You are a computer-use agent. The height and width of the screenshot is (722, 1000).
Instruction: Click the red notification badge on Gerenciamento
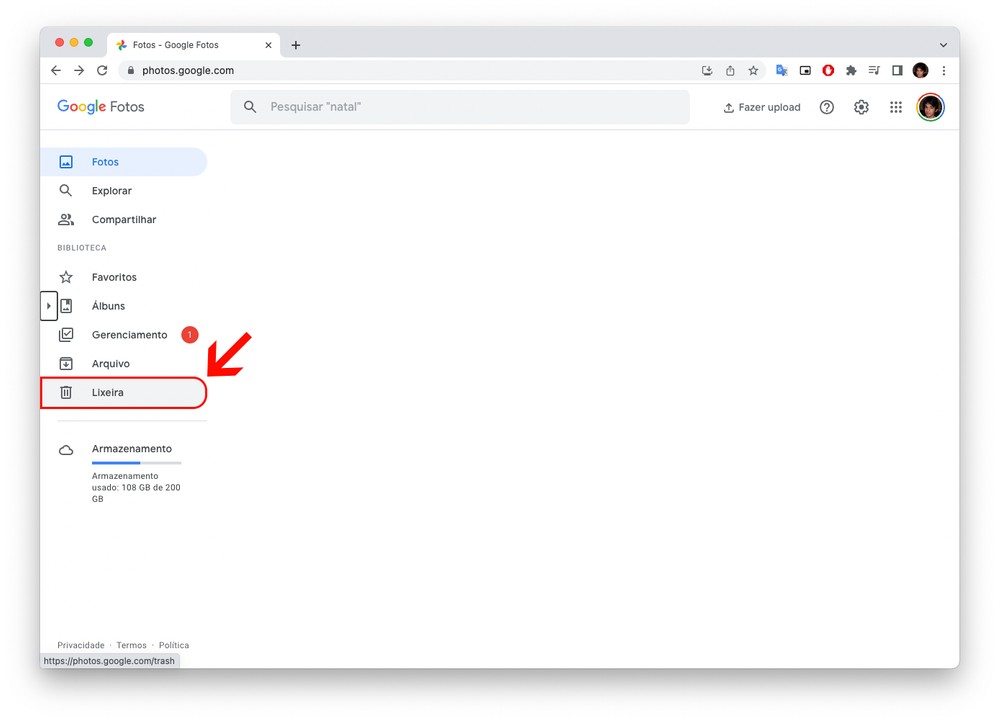click(189, 335)
